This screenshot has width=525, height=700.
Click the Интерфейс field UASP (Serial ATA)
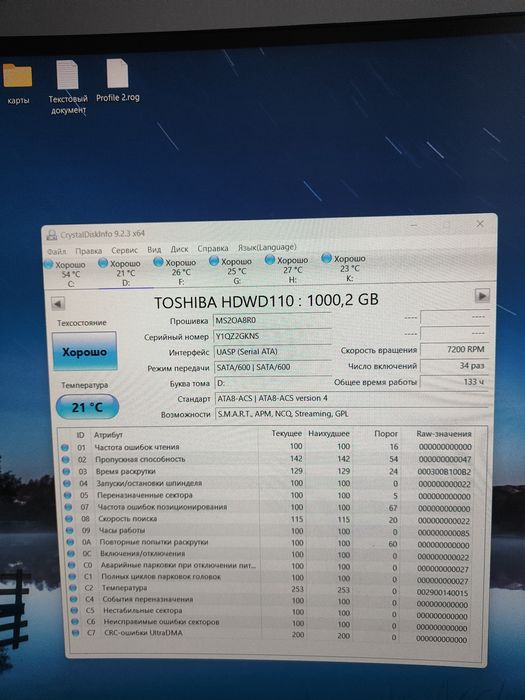[273, 352]
